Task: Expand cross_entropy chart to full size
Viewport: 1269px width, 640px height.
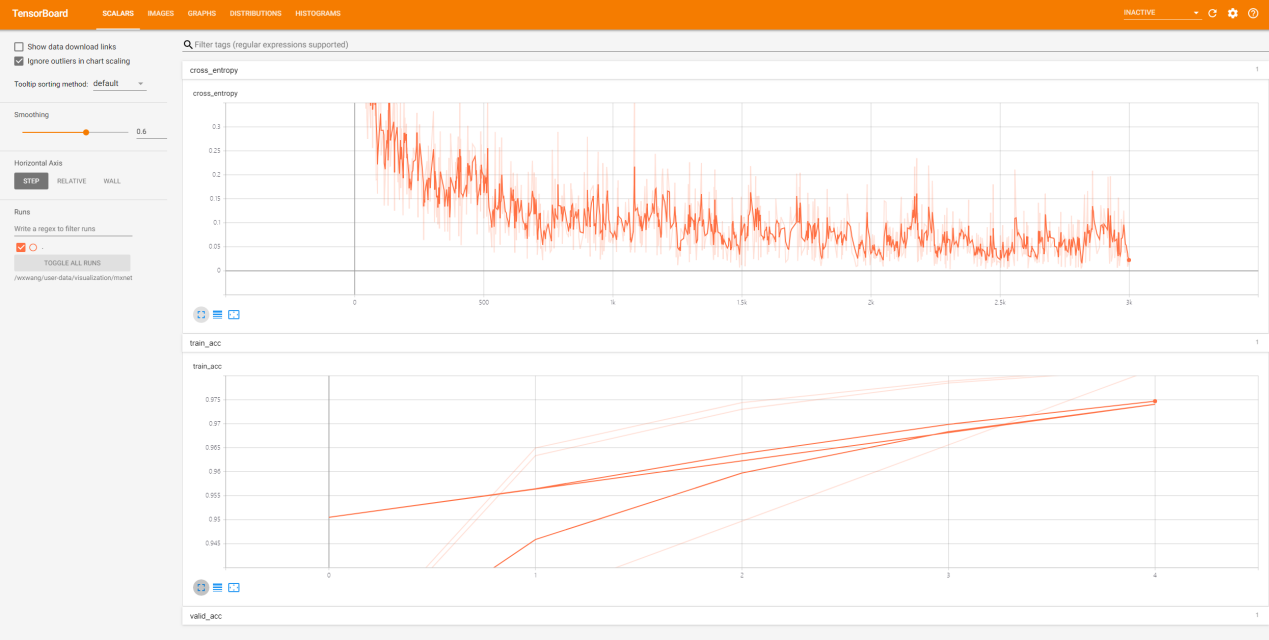Action: coord(201,314)
